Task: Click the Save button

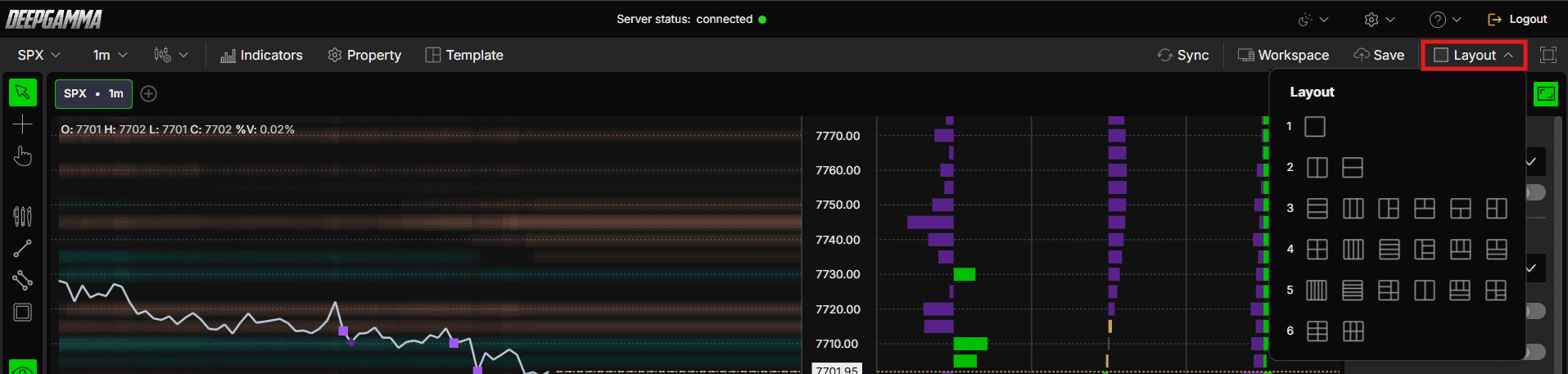Action: pos(1379,55)
